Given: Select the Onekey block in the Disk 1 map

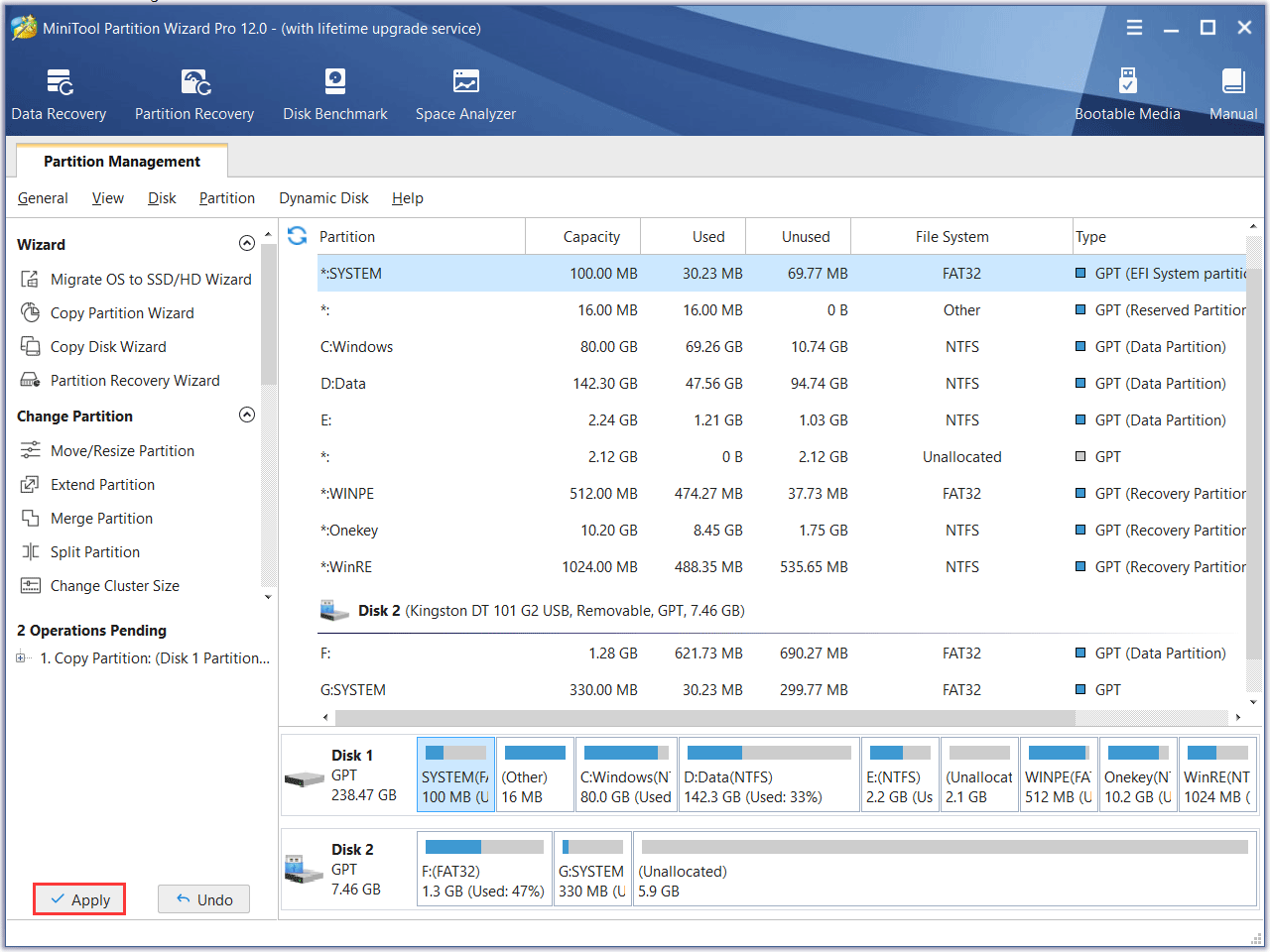Looking at the screenshot, I should 1138,774.
